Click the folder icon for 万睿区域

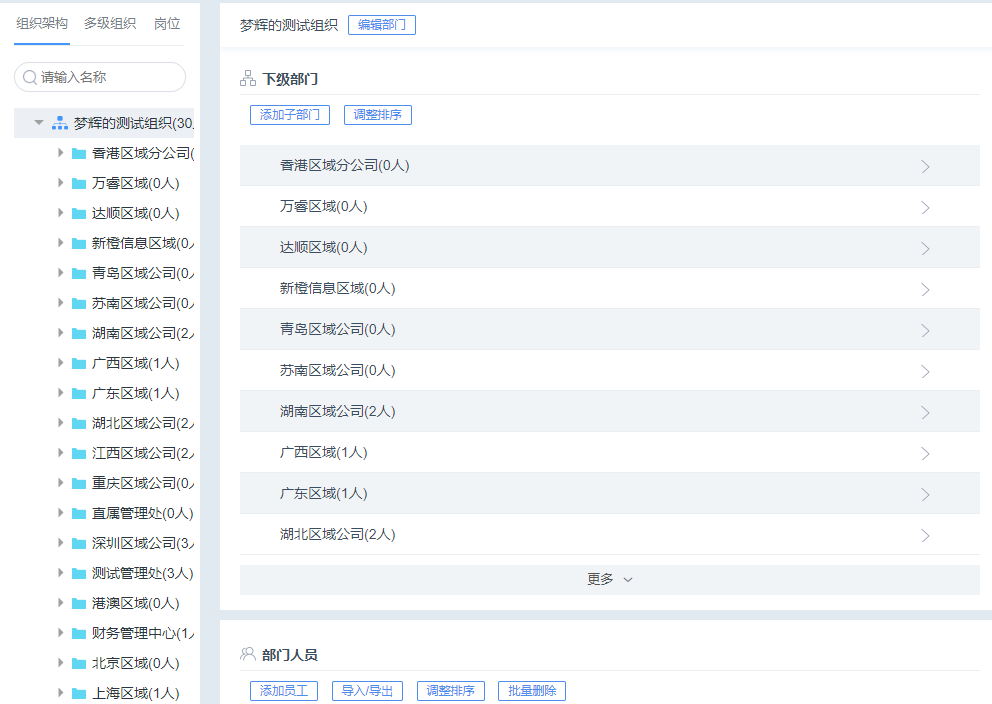coord(79,183)
